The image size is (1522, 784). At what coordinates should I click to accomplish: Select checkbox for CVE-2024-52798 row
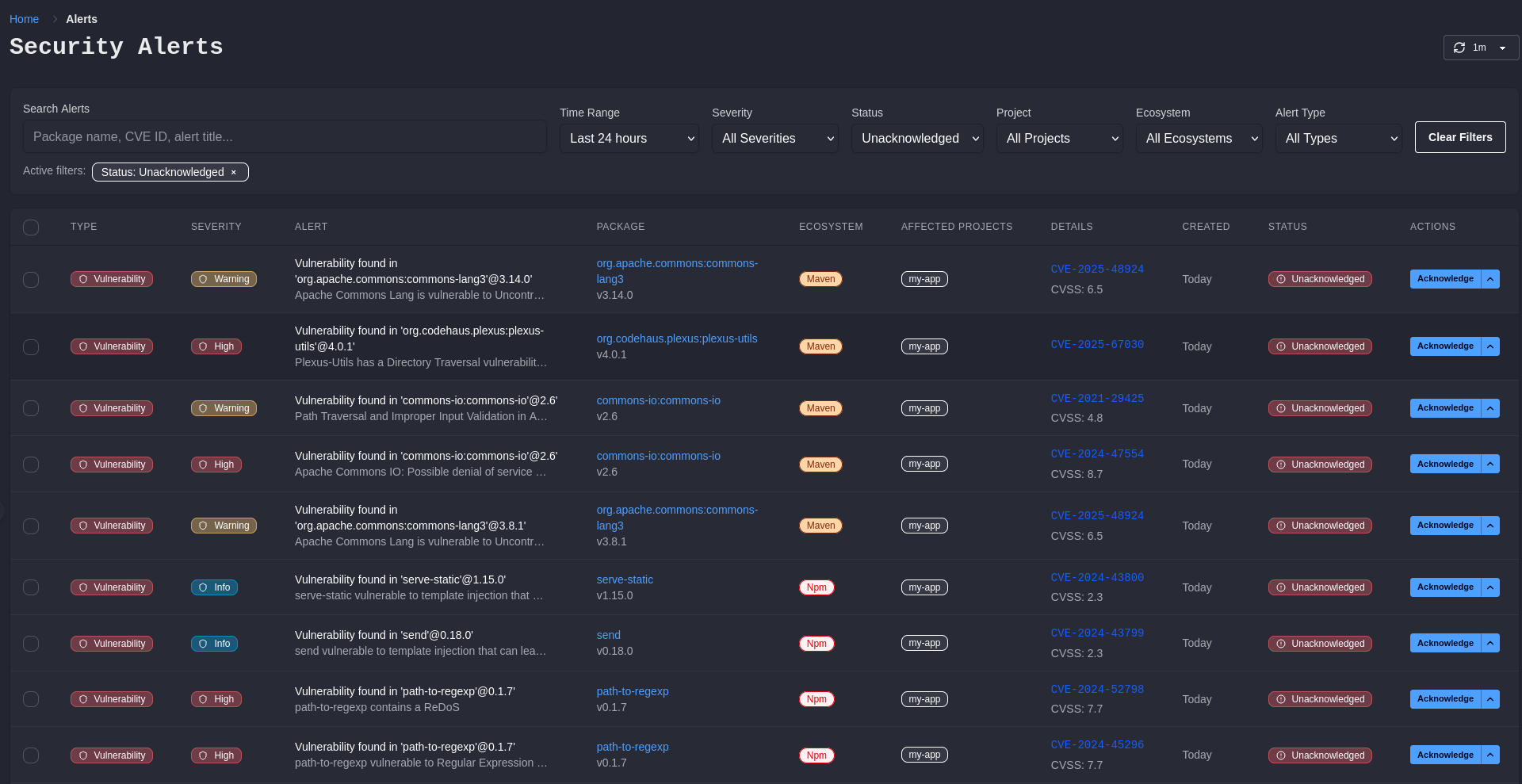coord(31,699)
